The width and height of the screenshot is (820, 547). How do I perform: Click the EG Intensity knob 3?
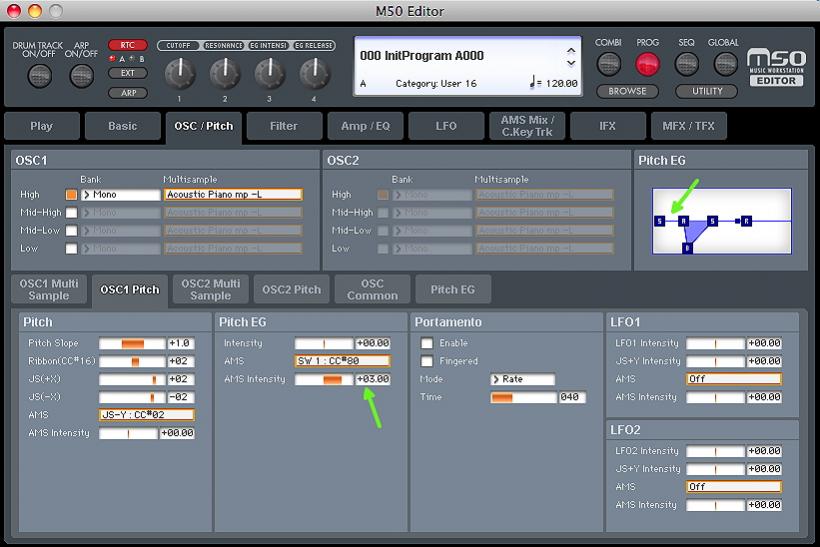[x=269, y=74]
